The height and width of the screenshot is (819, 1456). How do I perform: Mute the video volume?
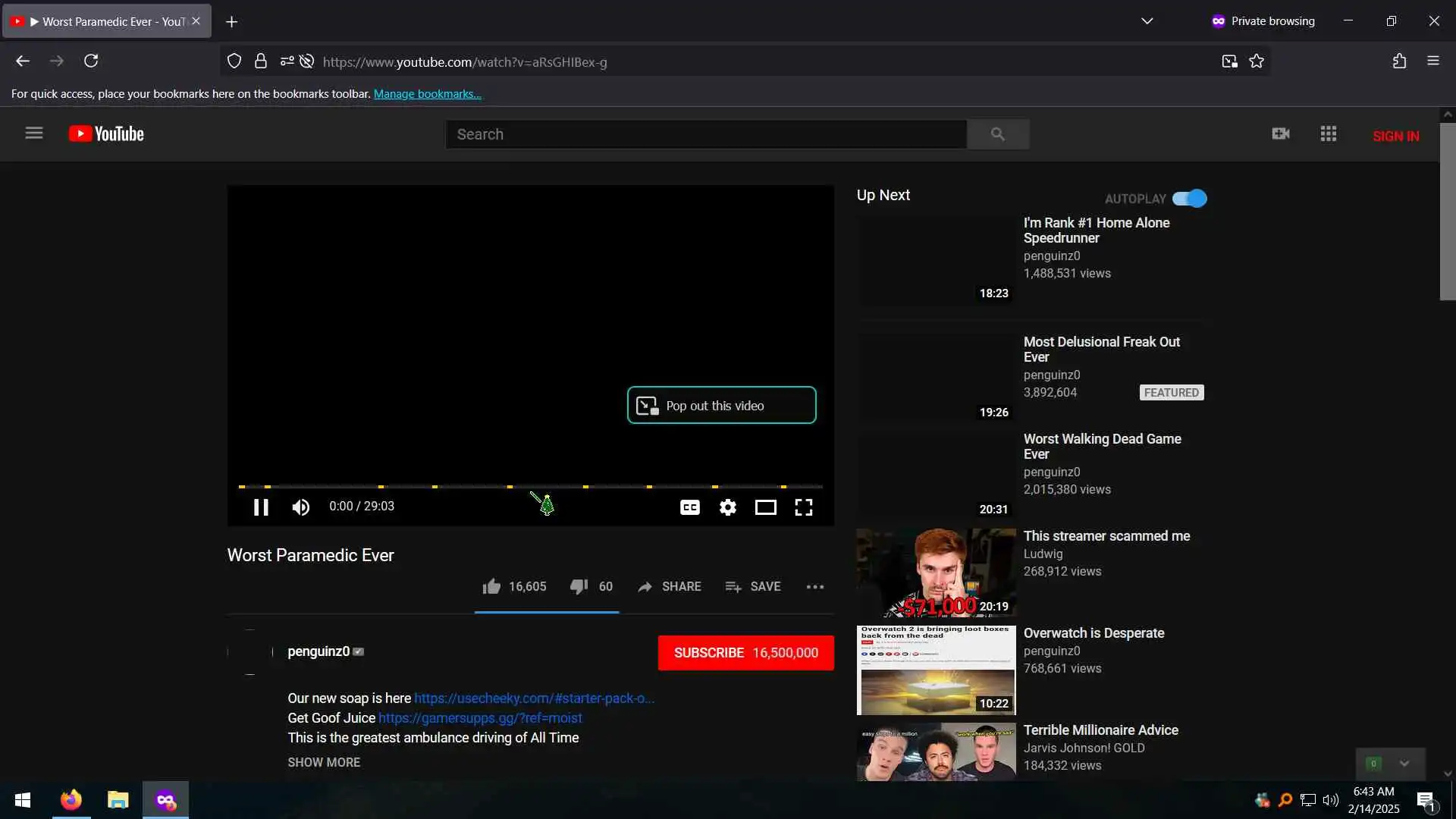(301, 507)
